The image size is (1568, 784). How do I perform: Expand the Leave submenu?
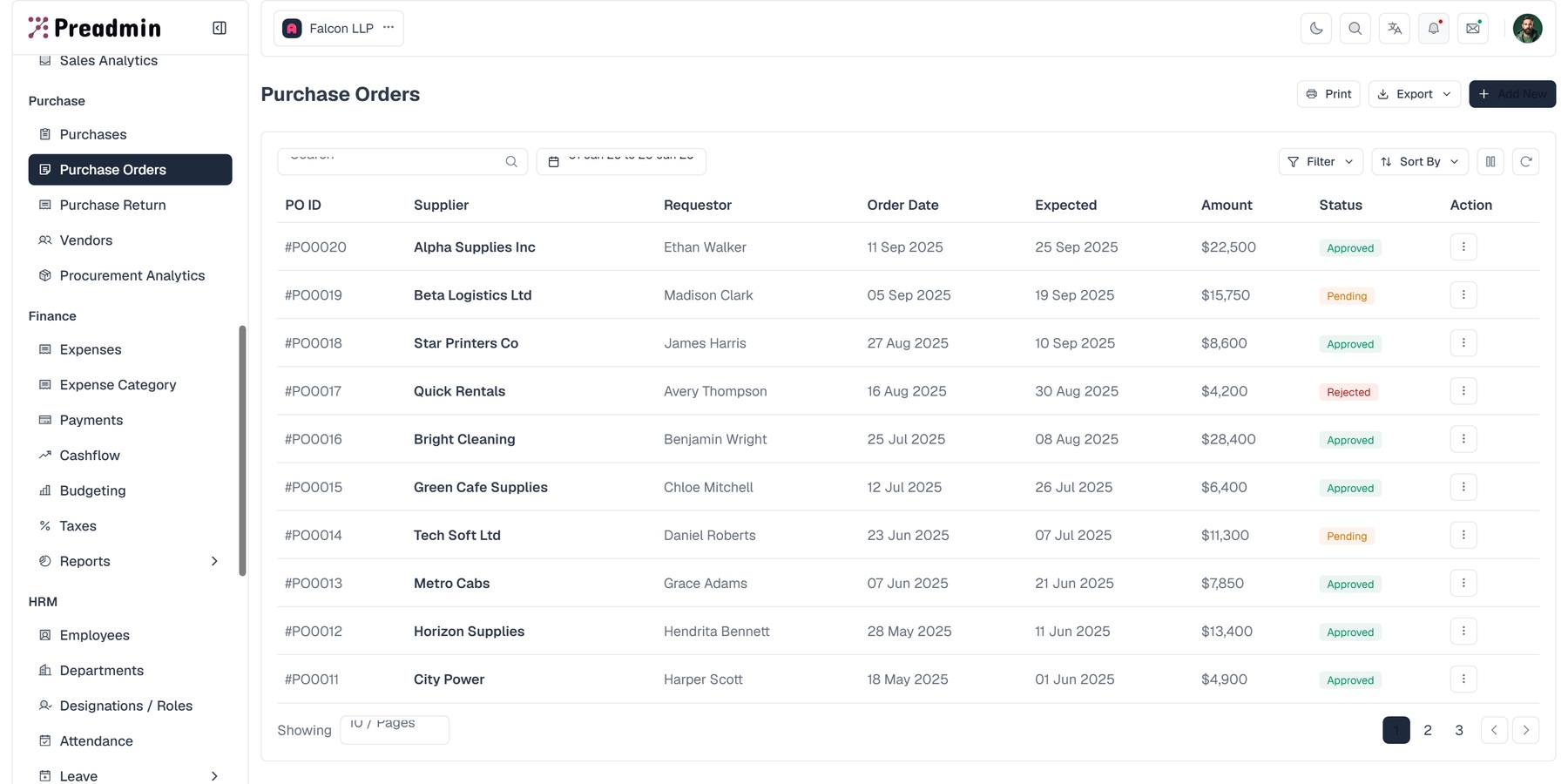[130, 775]
